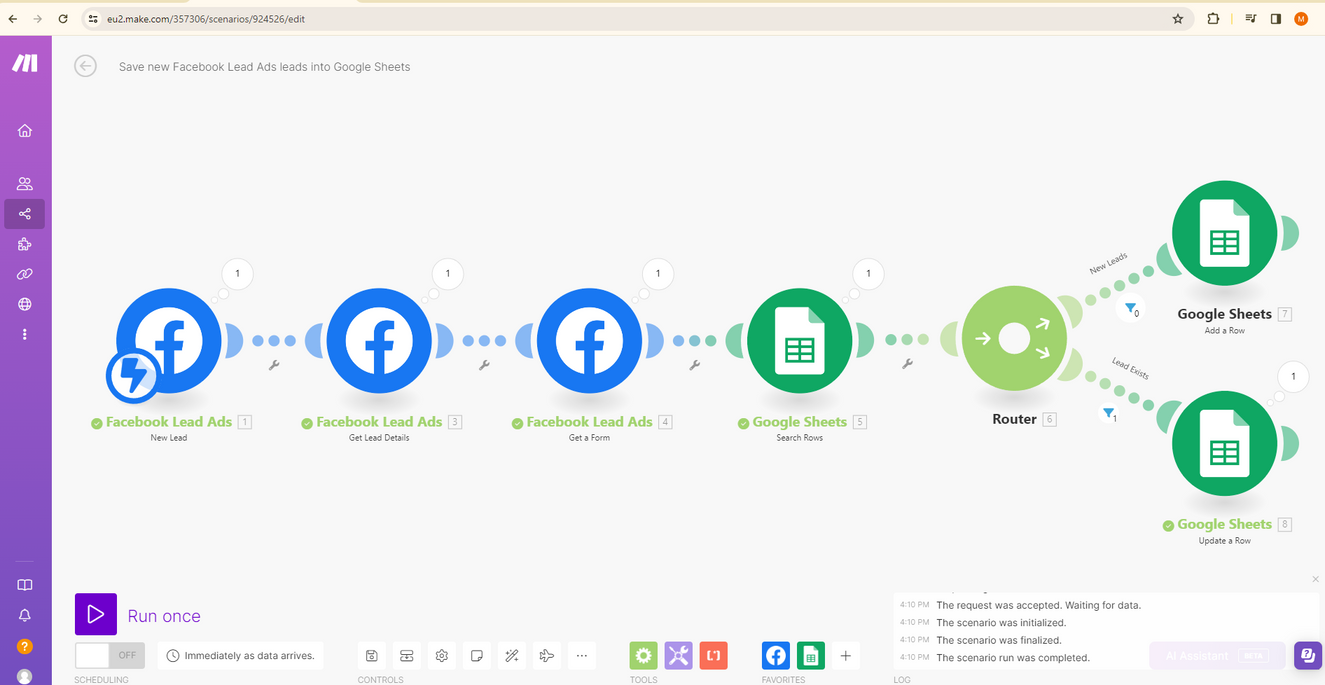Open 'Immediately as data arrives' schedule setting
The width and height of the screenshot is (1325, 685).
pos(241,656)
